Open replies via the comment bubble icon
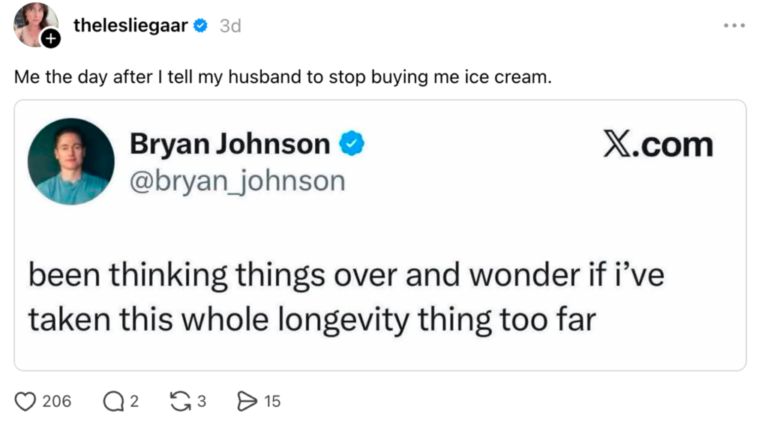Image resolution: width=768 pixels, height=434 pixels. (x=114, y=402)
